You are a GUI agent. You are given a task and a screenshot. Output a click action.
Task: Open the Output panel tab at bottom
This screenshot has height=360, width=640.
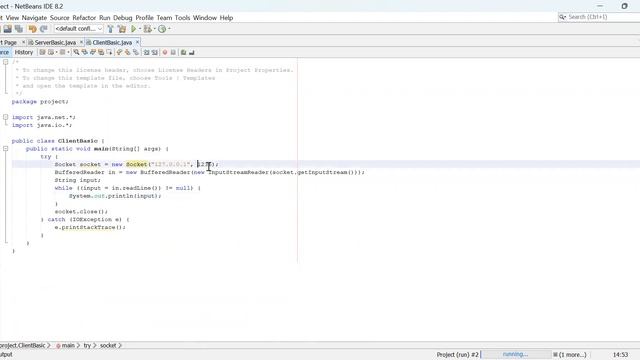[6, 355]
